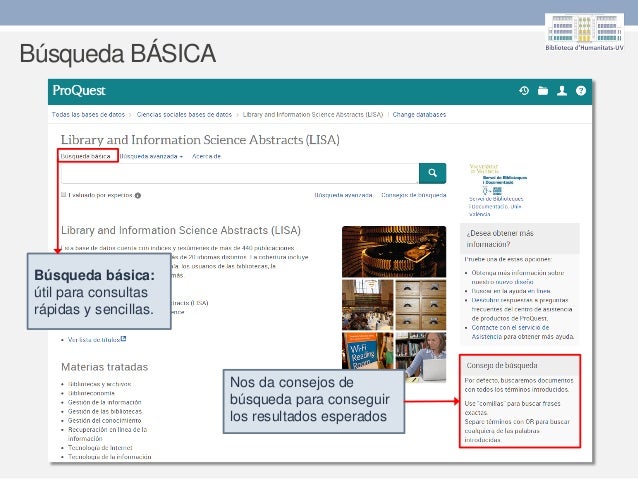The height and width of the screenshot is (479, 638).
Task: Open the LISA breadcrumb link
Action: (x=313, y=114)
